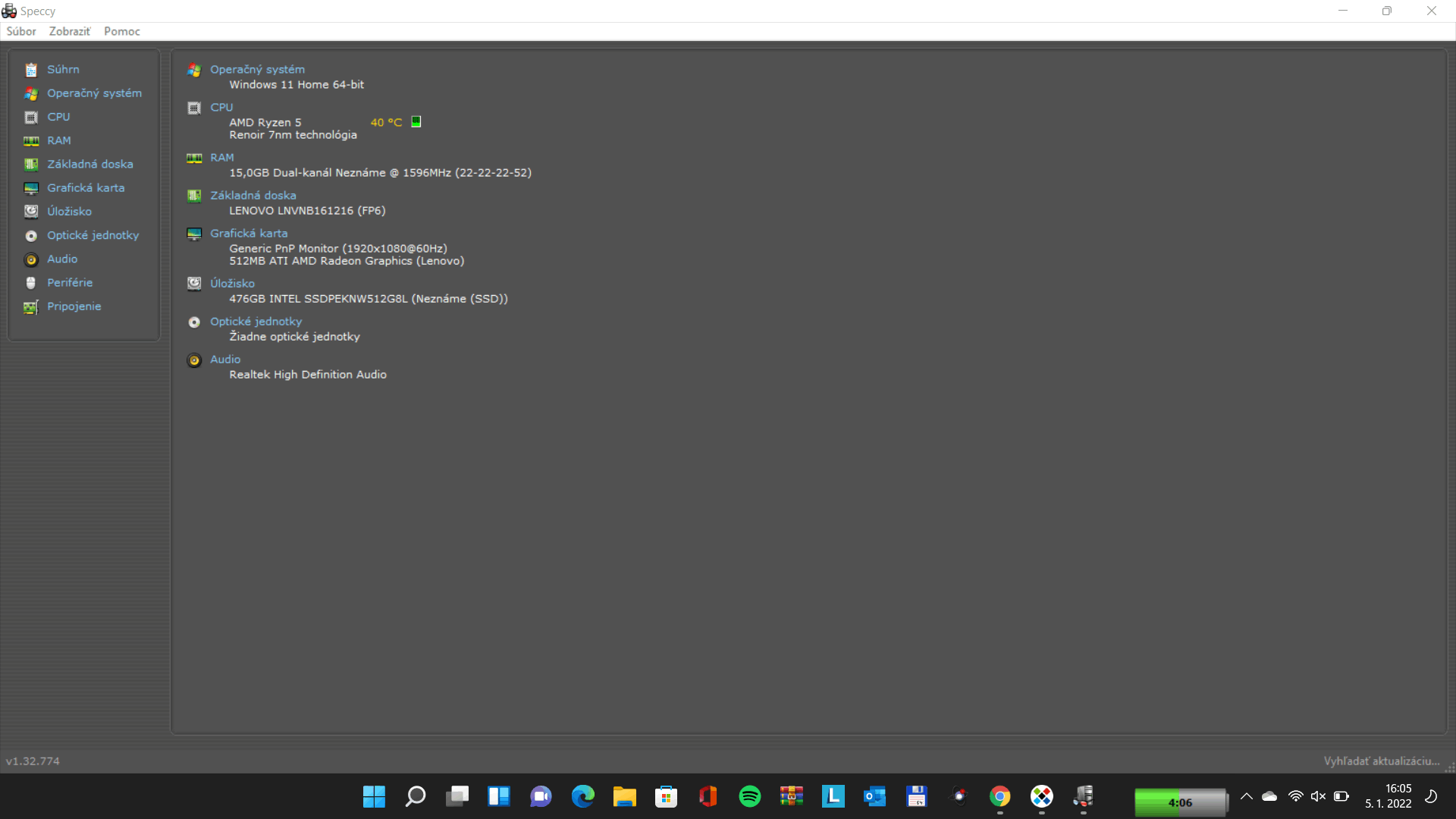Click green CPU temperature indicator icon
The width and height of the screenshot is (1456, 819).
pos(416,121)
